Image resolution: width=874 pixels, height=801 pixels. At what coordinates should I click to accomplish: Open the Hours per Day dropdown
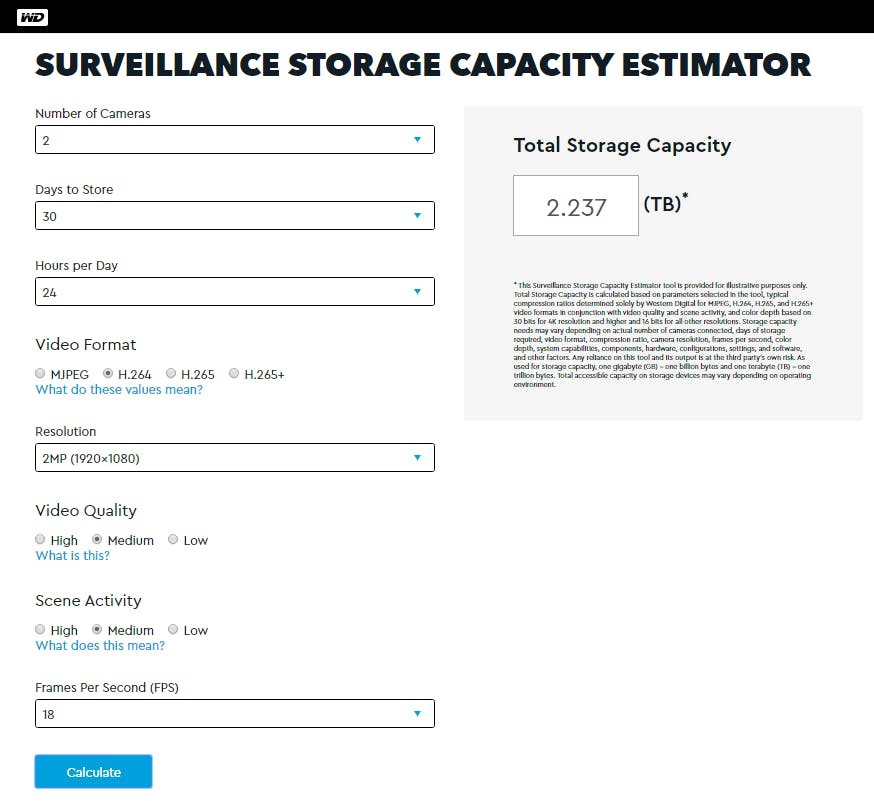tap(235, 292)
